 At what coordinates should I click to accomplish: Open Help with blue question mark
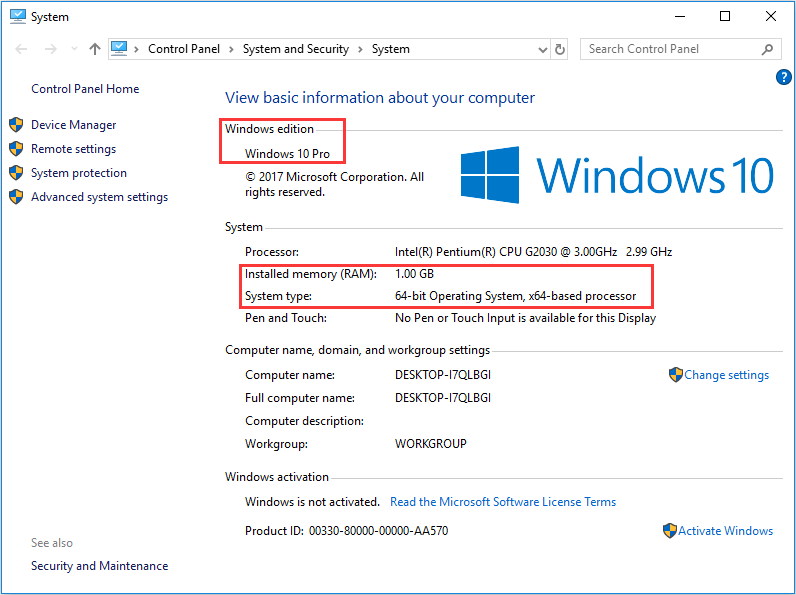(783, 77)
